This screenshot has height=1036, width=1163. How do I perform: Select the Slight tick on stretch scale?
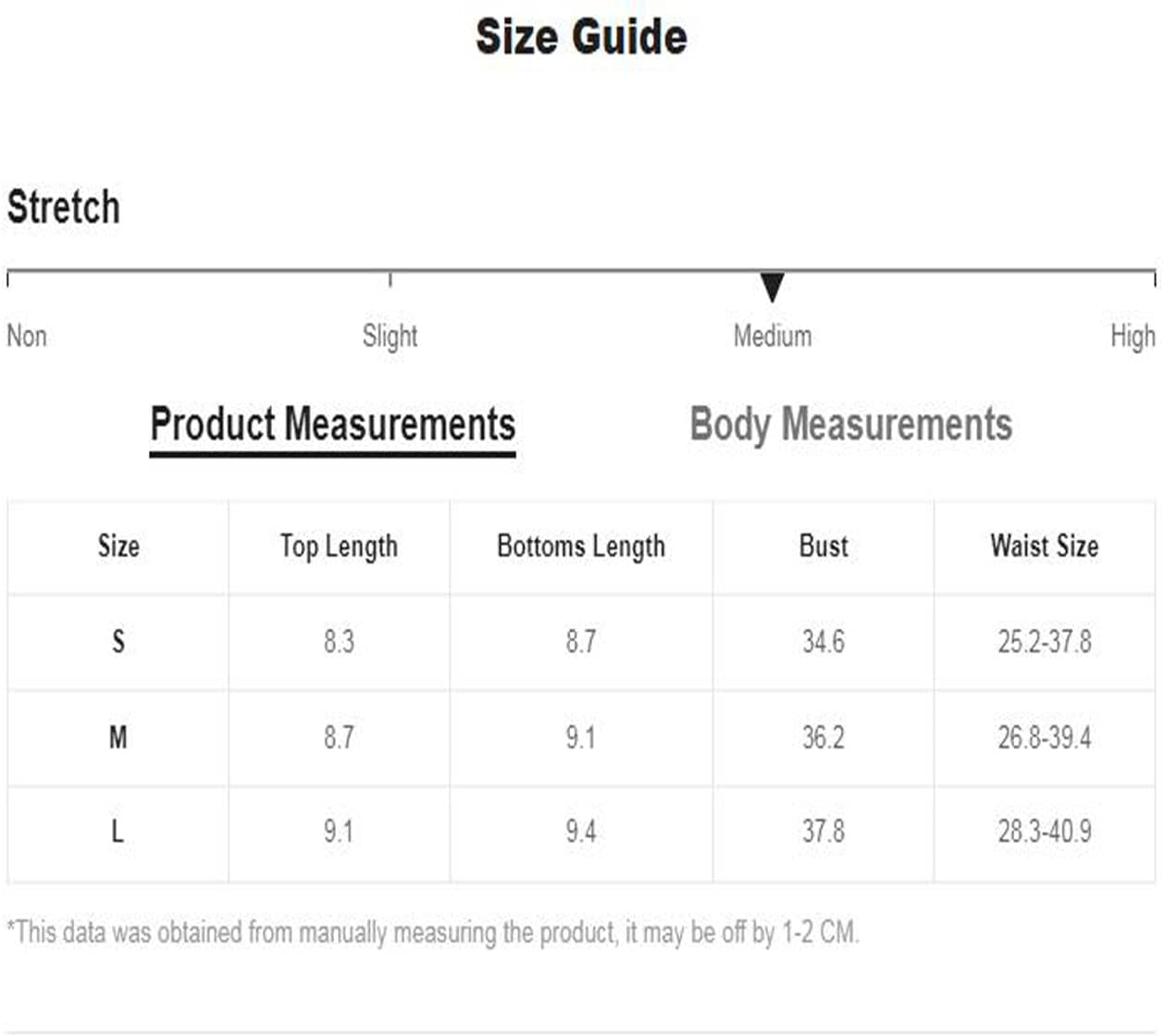(x=390, y=278)
